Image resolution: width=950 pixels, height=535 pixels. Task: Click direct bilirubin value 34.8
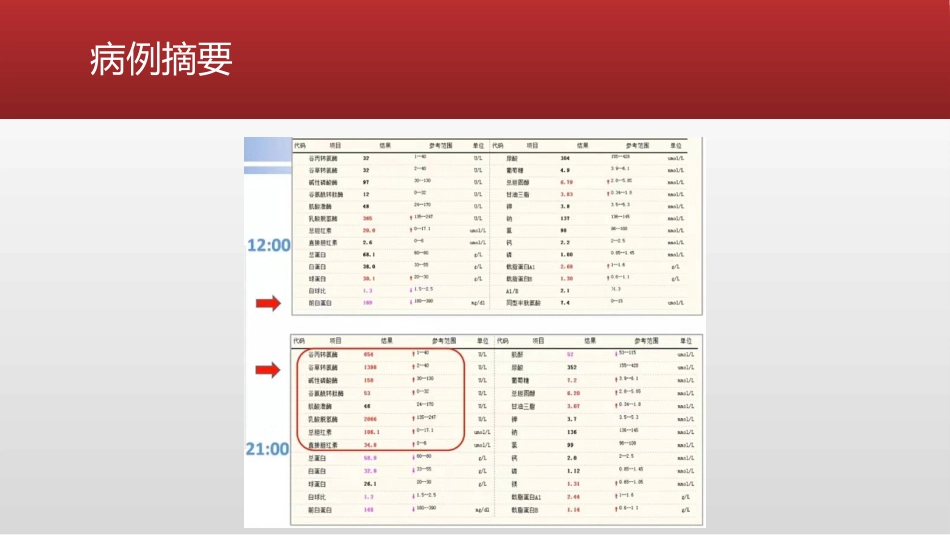pos(370,445)
